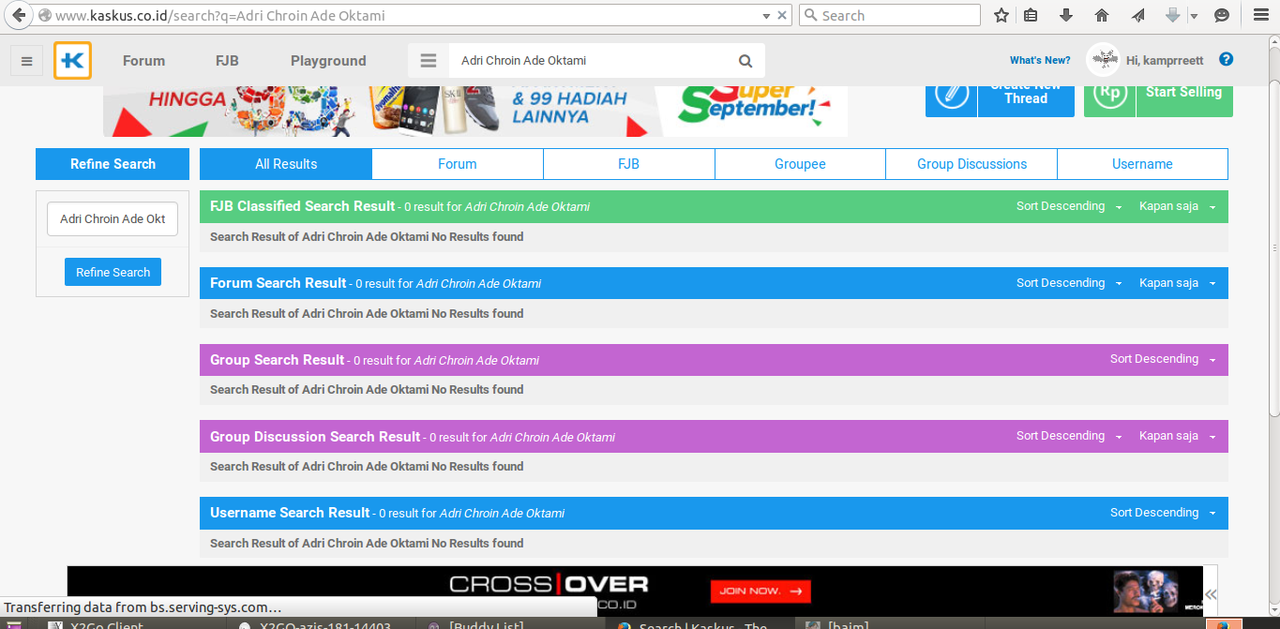The image size is (1280, 629).
Task: Focus the browser Search box
Action: [x=890, y=16]
